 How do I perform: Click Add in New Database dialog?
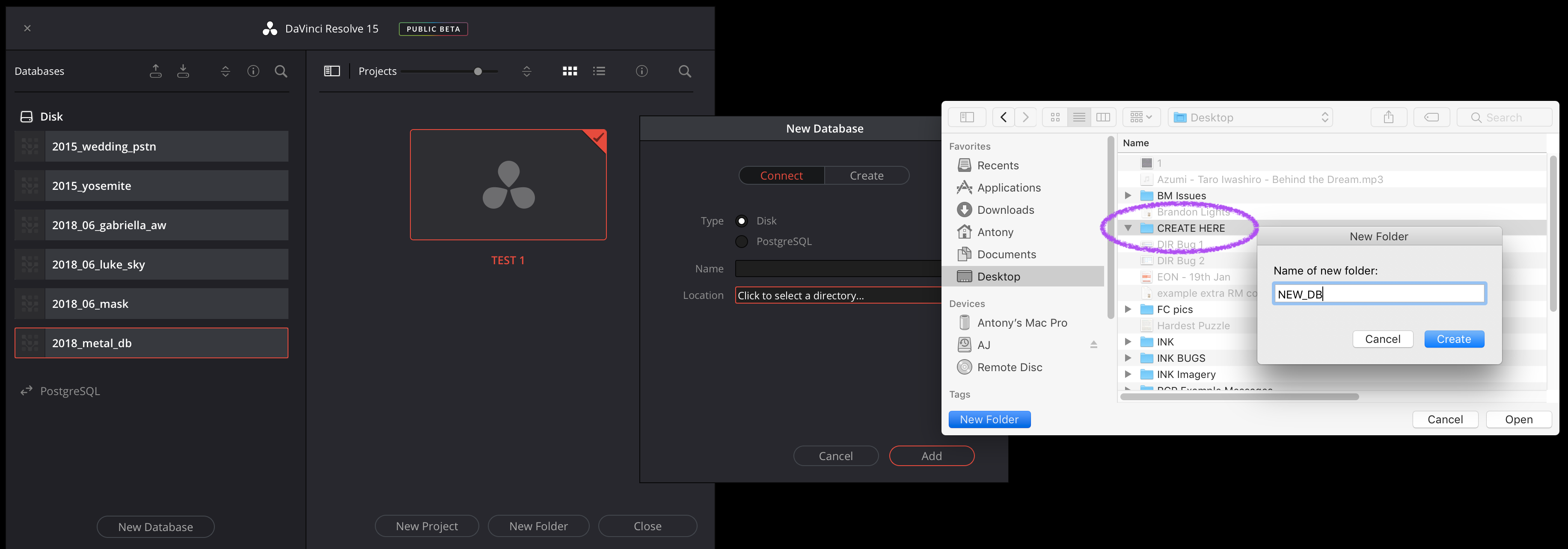click(x=931, y=456)
